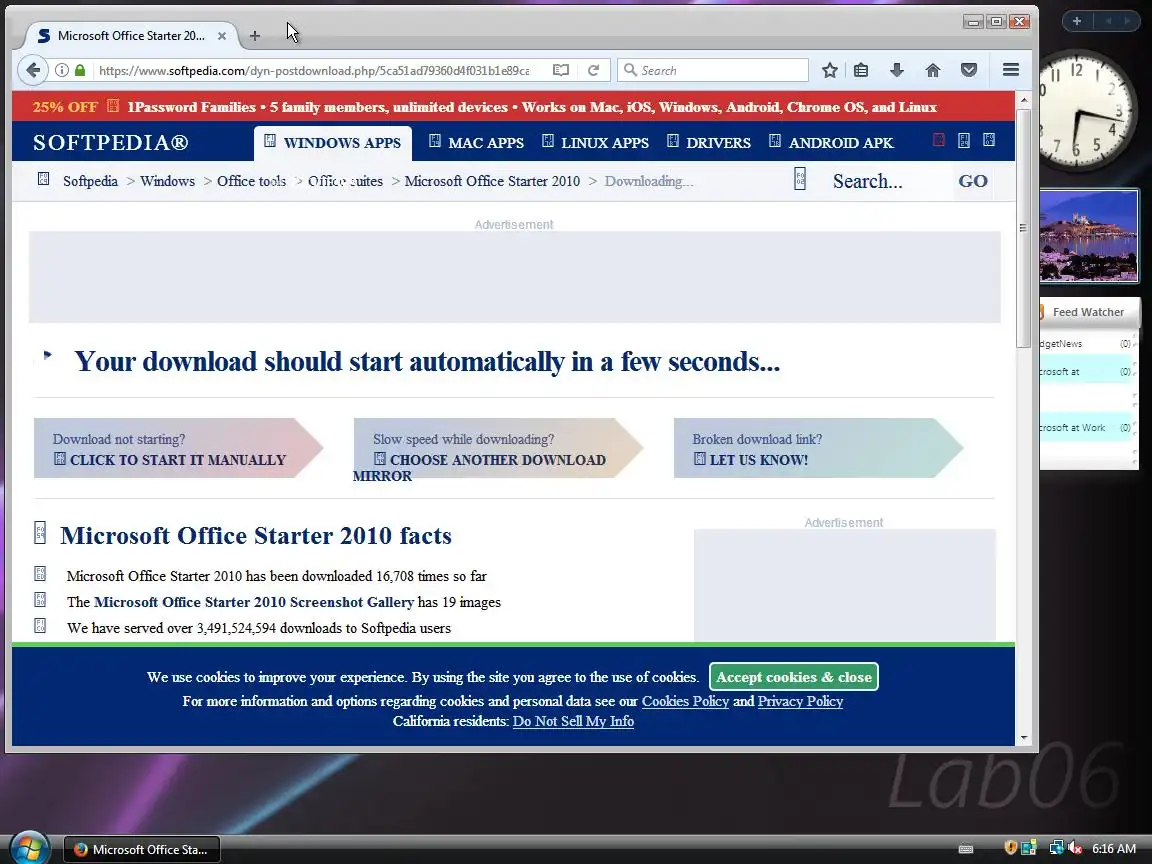Go back using the browser back arrow
The width and height of the screenshot is (1152, 864).
(32, 70)
